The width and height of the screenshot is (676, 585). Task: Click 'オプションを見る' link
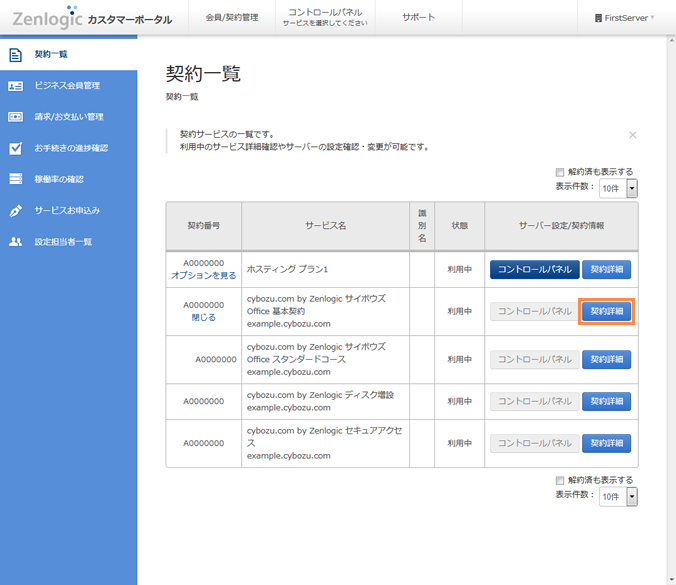click(x=203, y=275)
